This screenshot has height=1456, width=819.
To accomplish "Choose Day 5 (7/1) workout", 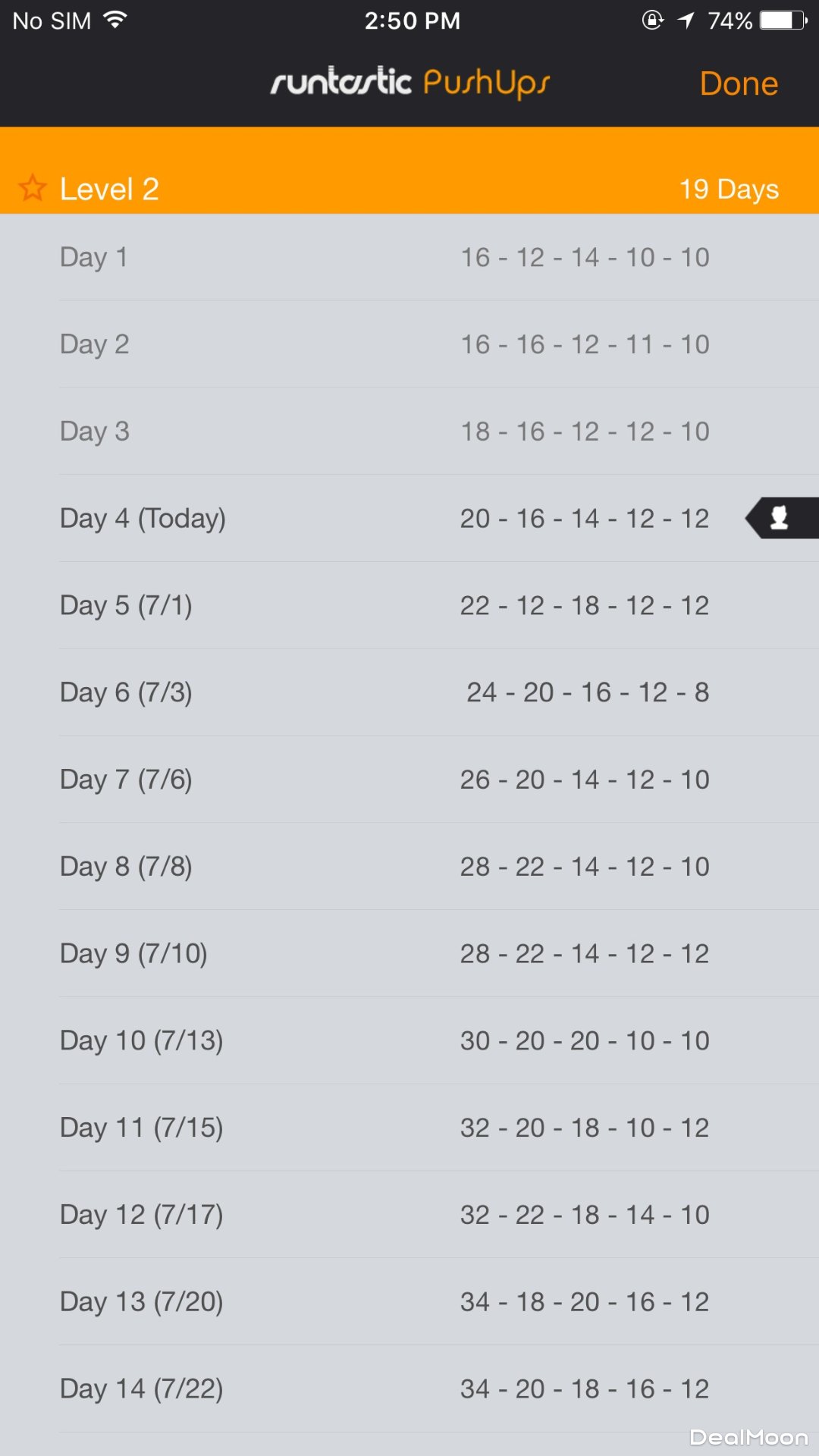I will point(409,606).
